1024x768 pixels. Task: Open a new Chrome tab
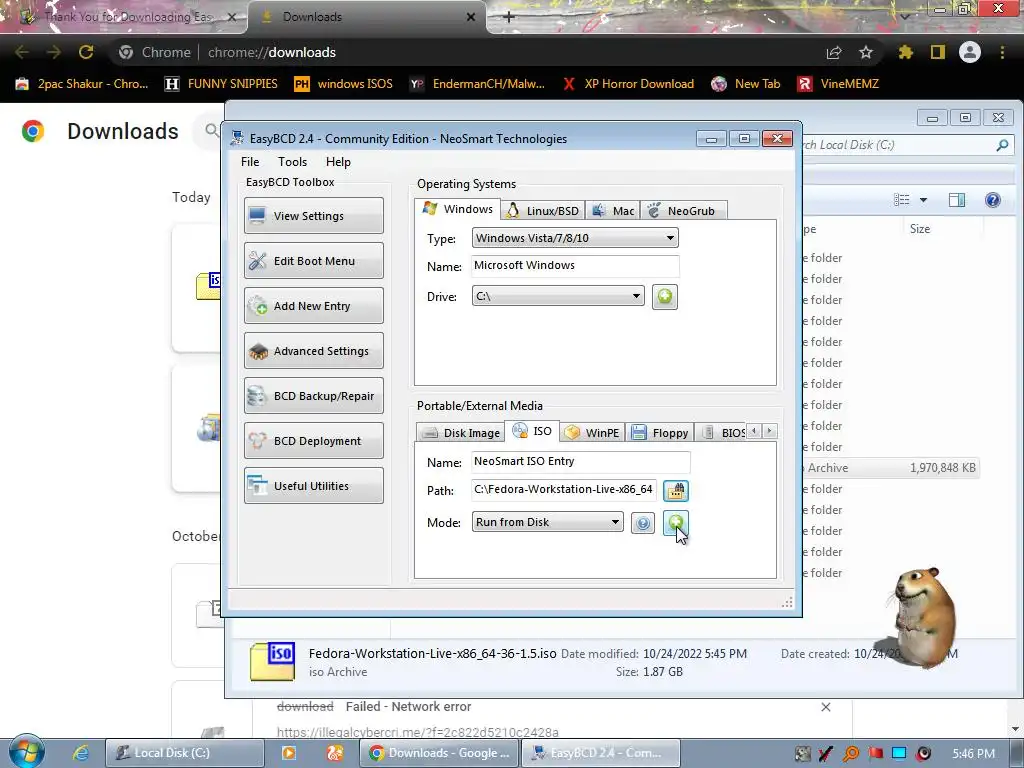point(509,17)
